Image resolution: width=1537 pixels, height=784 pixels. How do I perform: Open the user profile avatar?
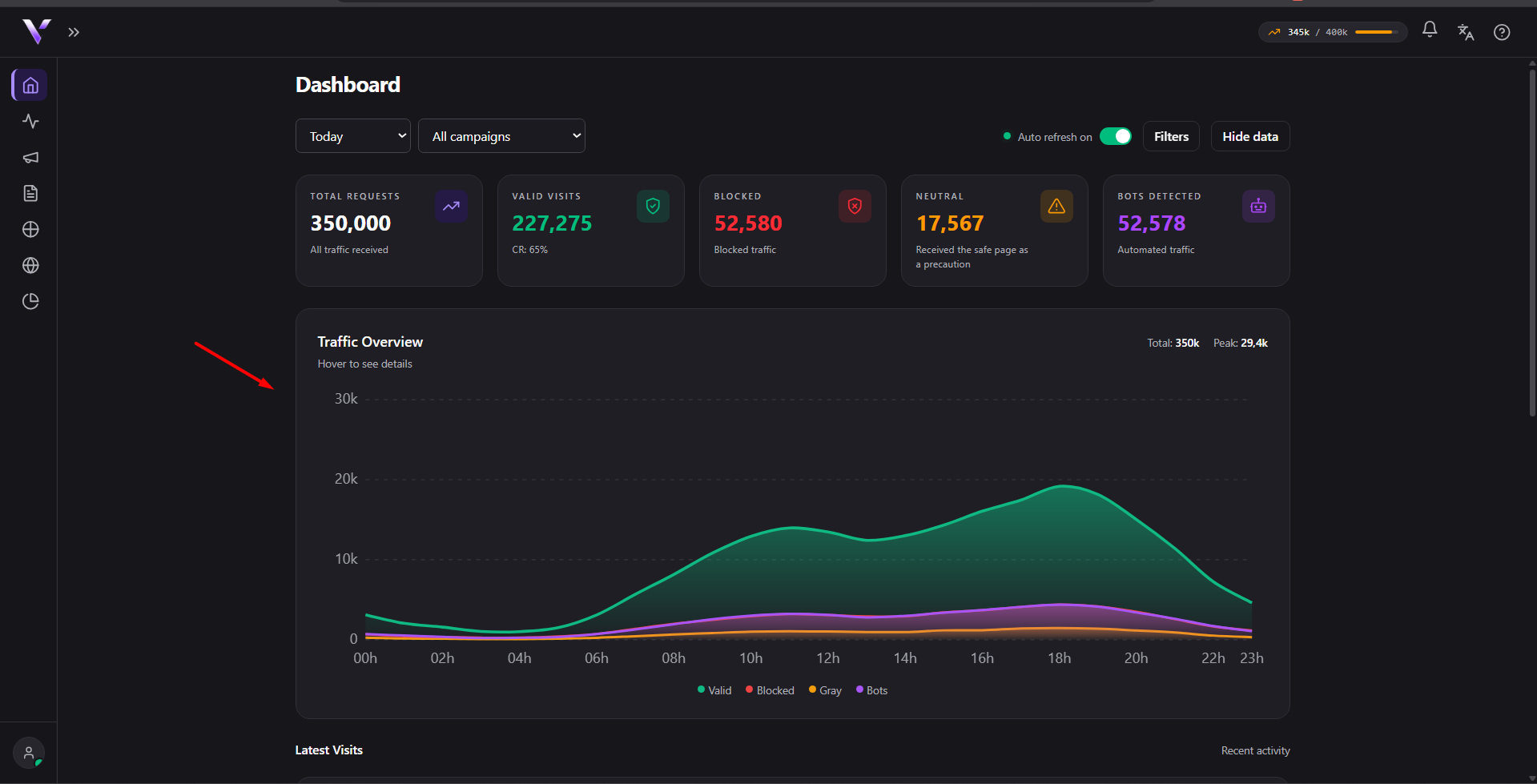tap(29, 753)
